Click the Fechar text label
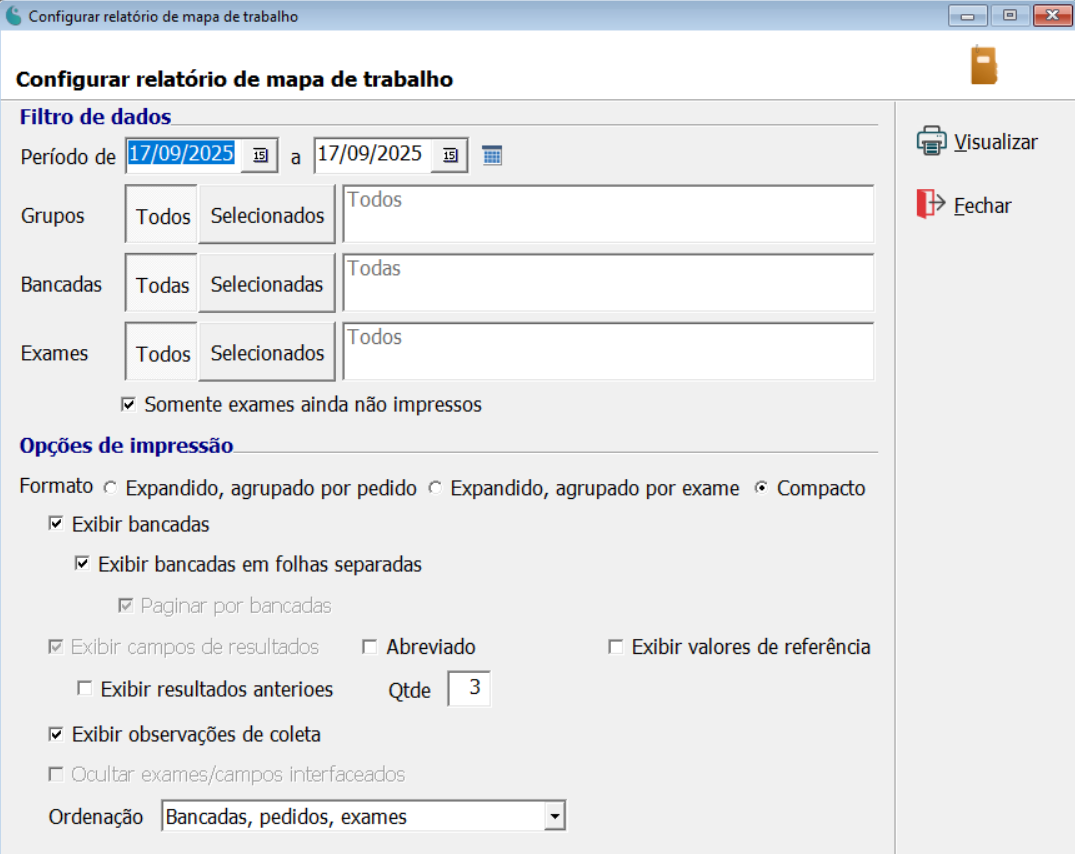The image size is (1075, 854). click(x=982, y=206)
